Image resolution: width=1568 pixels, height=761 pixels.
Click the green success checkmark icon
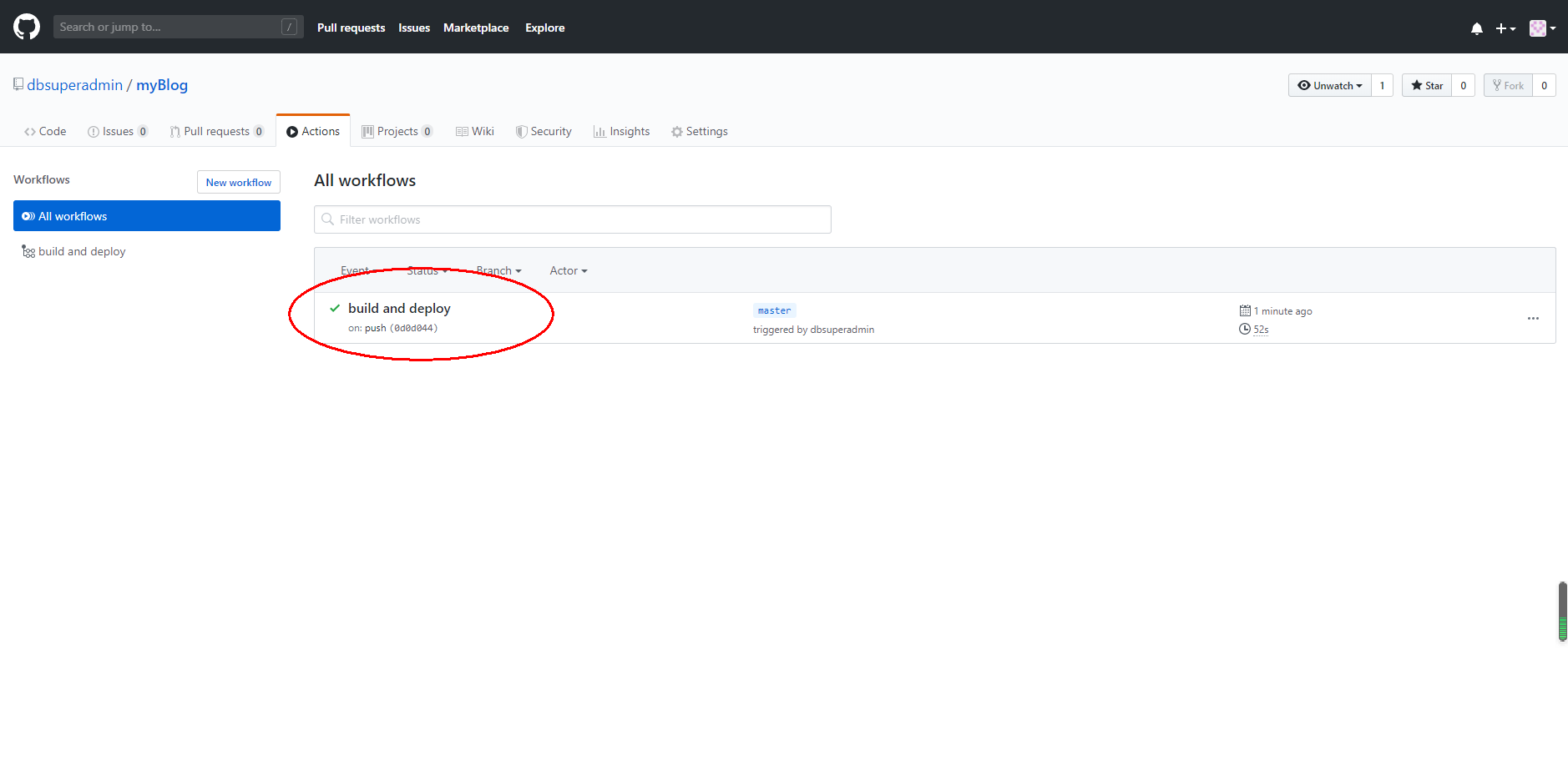coord(335,308)
